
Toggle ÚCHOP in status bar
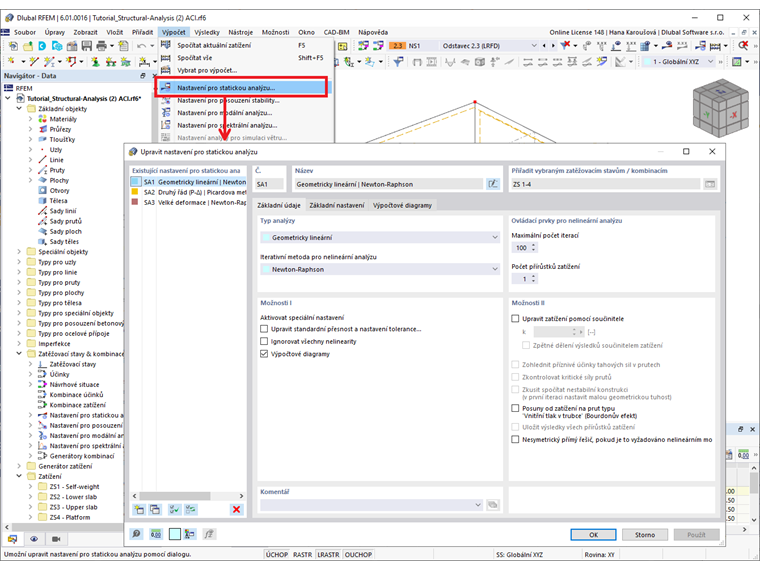pos(277,554)
